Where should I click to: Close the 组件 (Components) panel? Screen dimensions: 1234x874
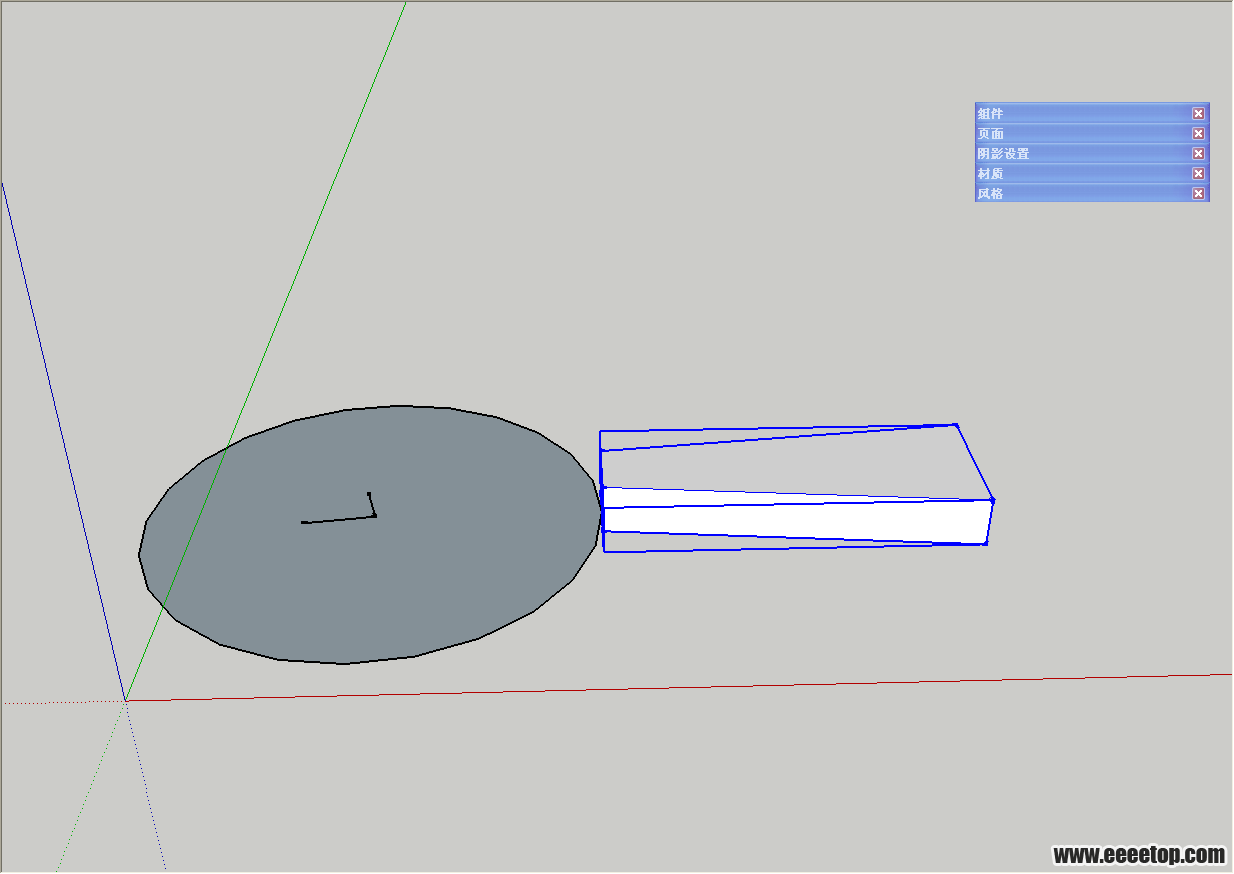(x=1198, y=113)
